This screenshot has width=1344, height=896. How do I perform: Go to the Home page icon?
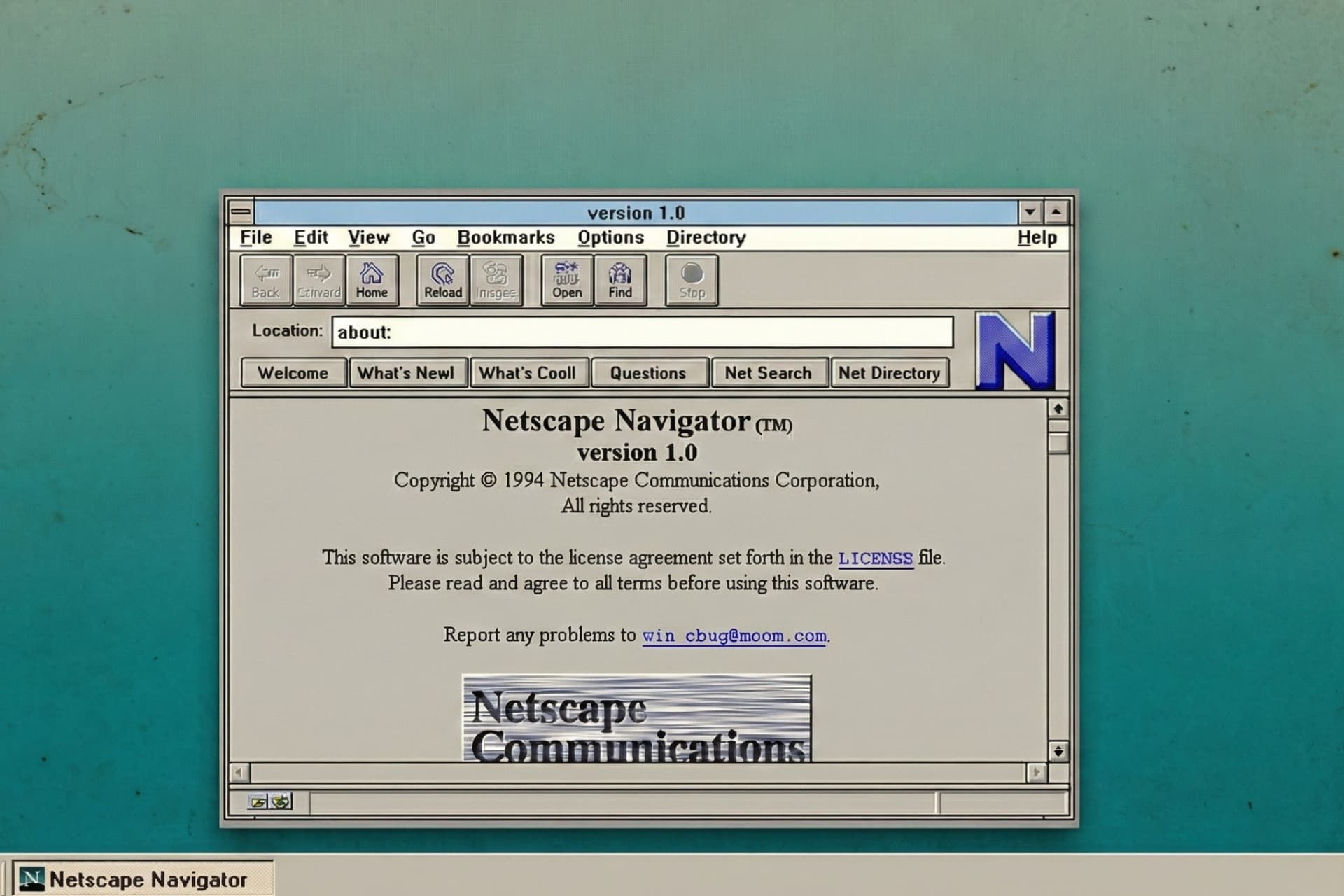pos(372,281)
